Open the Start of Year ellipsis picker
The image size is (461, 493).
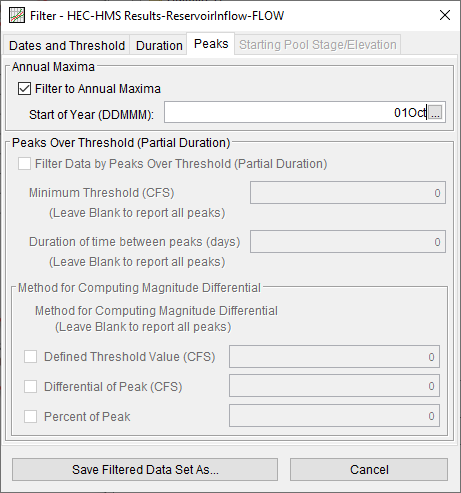[x=435, y=112]
